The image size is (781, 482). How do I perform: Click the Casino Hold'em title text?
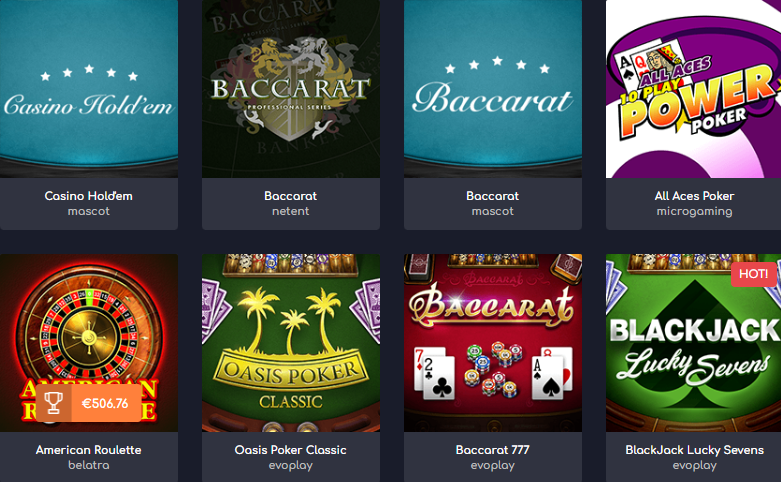pos(89,196)
